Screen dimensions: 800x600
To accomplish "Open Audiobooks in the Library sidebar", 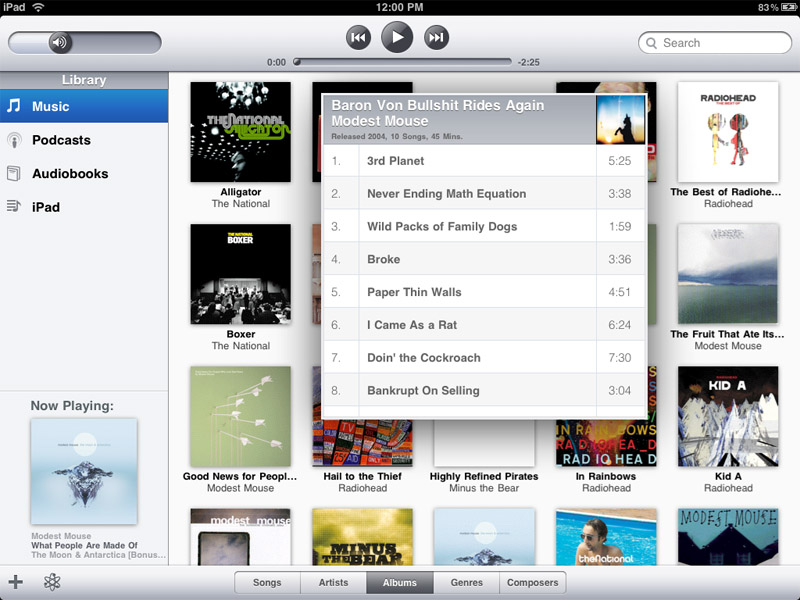I will (x=84, y=173).
